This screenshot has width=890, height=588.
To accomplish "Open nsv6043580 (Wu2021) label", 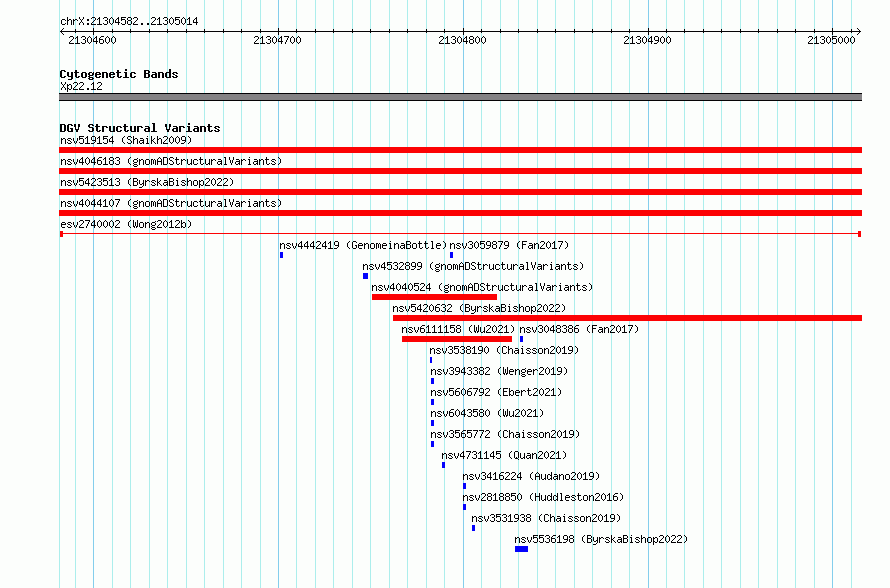I will pos(487,413).
